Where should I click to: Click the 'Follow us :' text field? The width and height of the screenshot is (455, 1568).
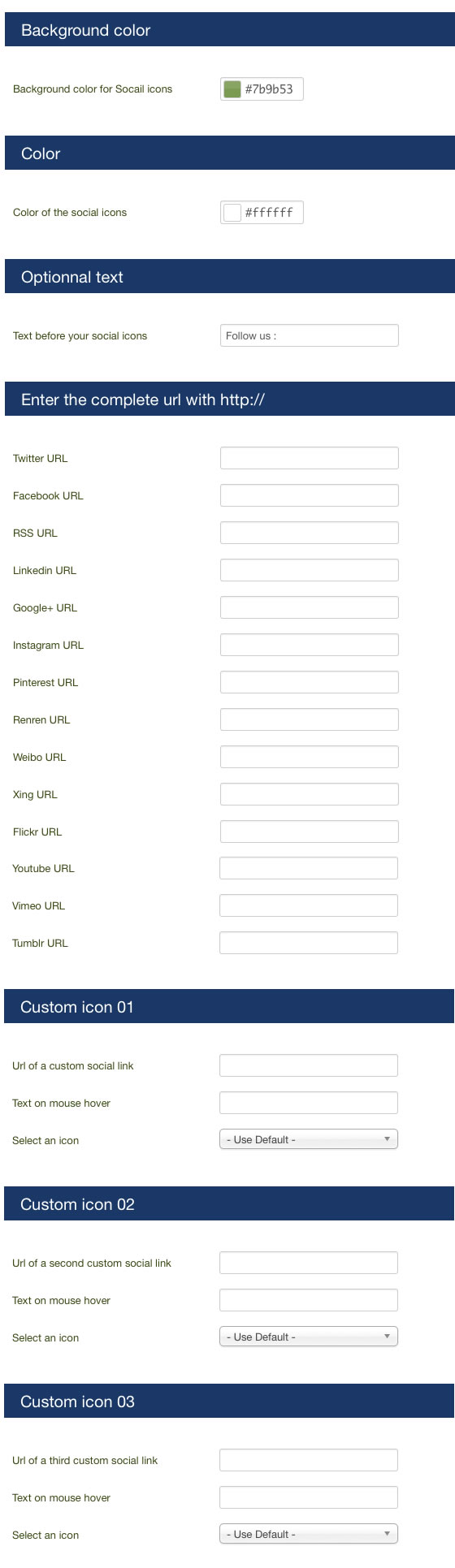(310, 335)
